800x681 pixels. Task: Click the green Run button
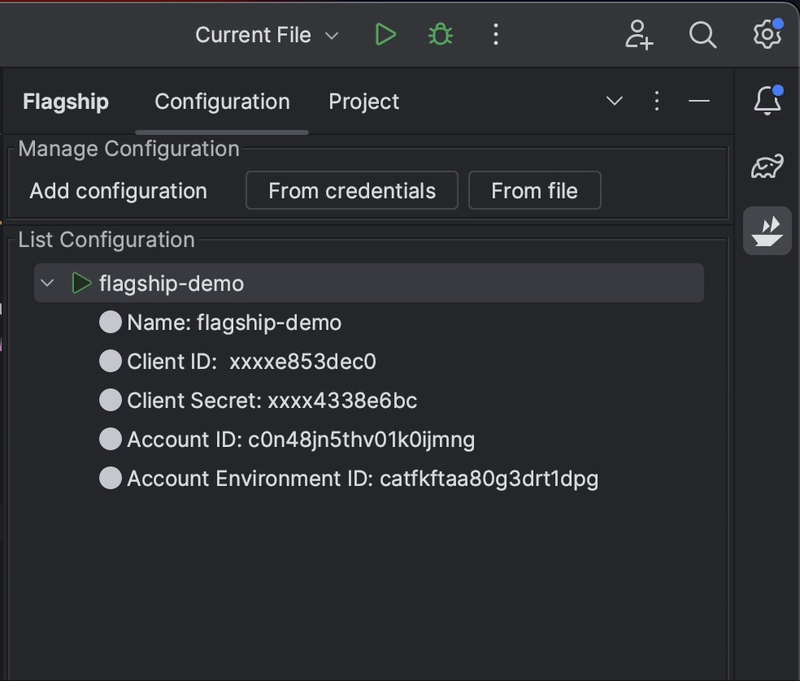pos(385,35)
